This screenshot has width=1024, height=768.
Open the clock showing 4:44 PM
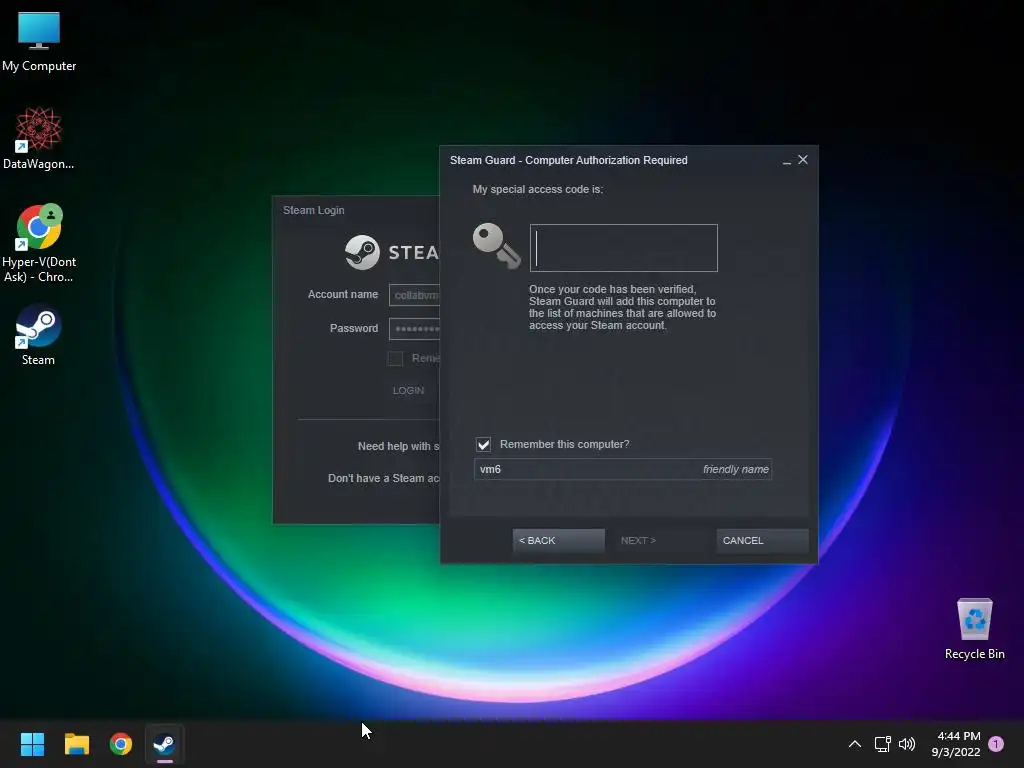[956, 744]
